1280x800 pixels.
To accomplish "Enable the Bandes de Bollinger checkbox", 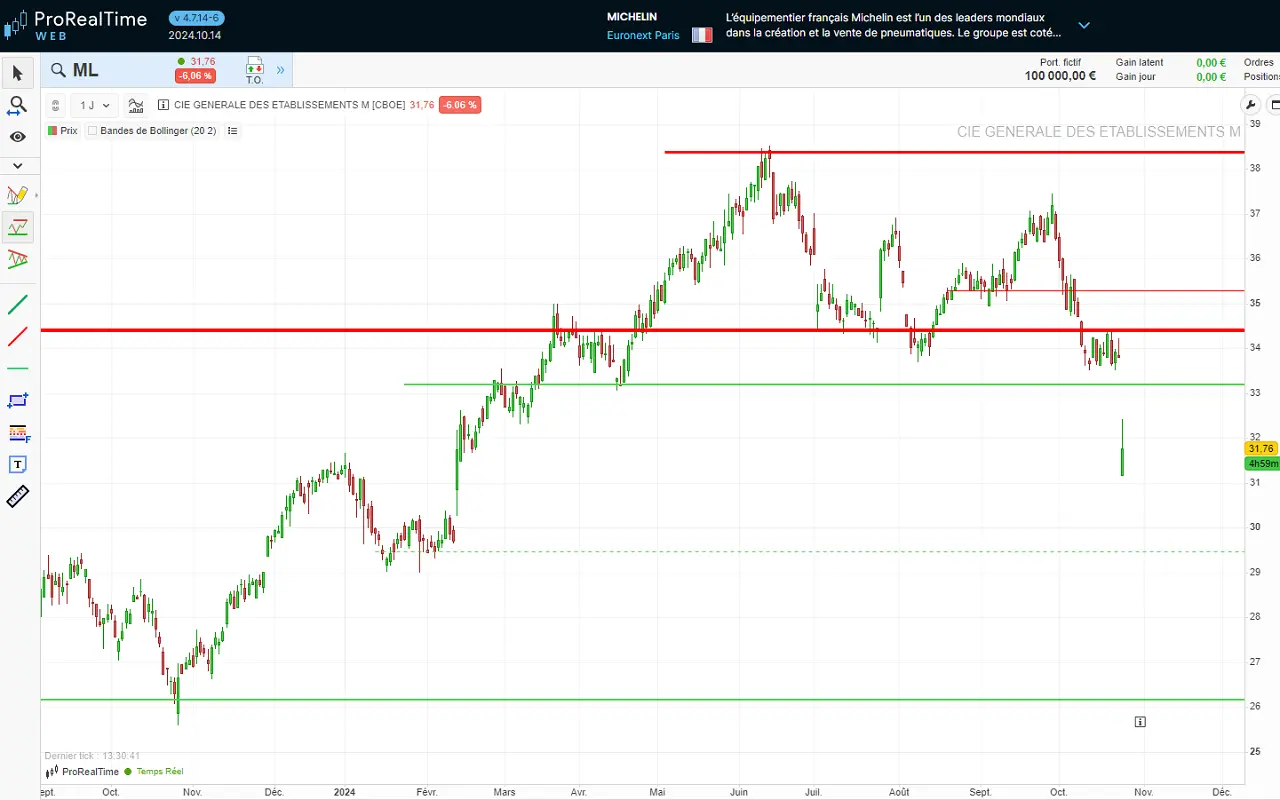I will coord(92,131).
